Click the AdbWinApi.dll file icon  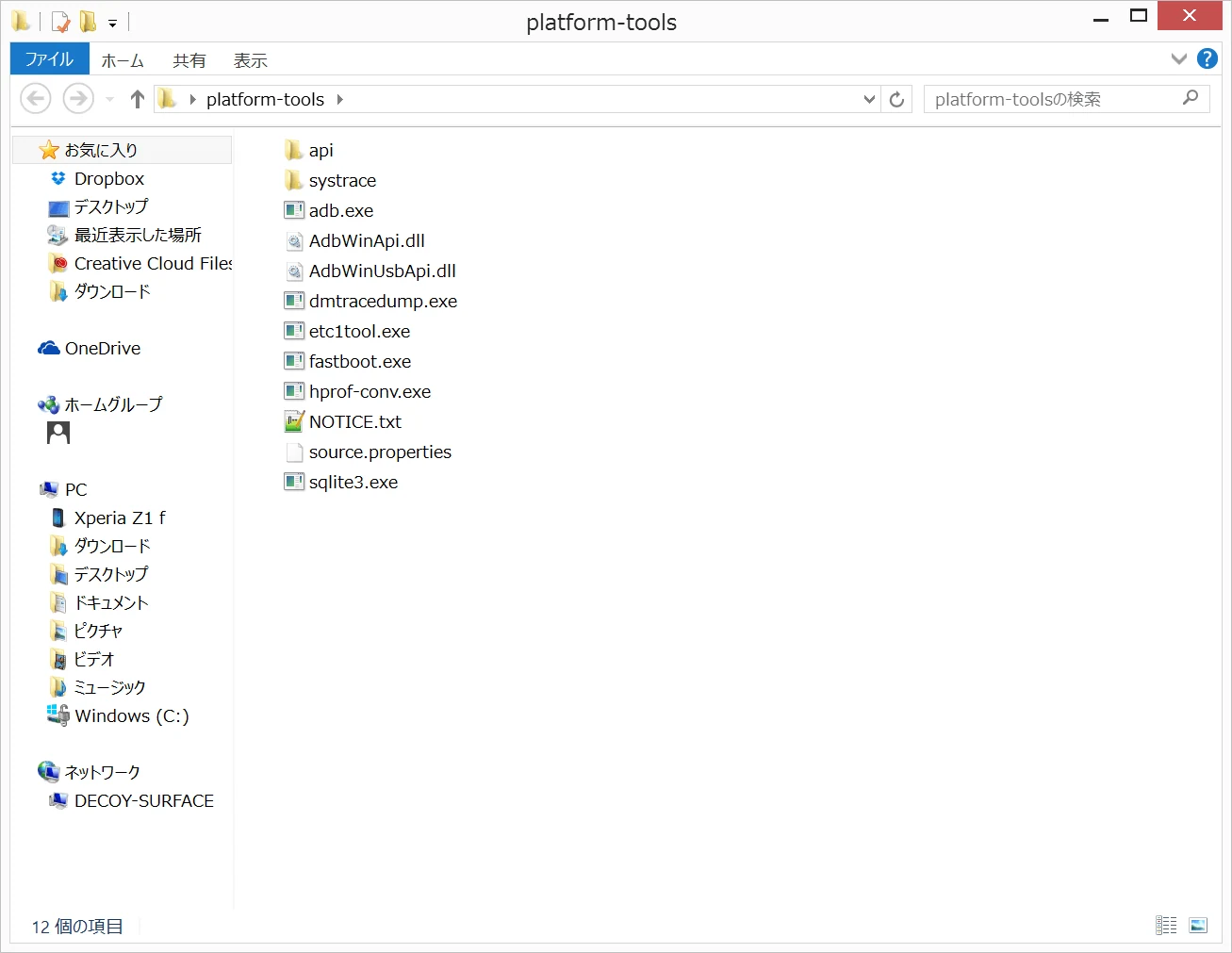(294, 240)
